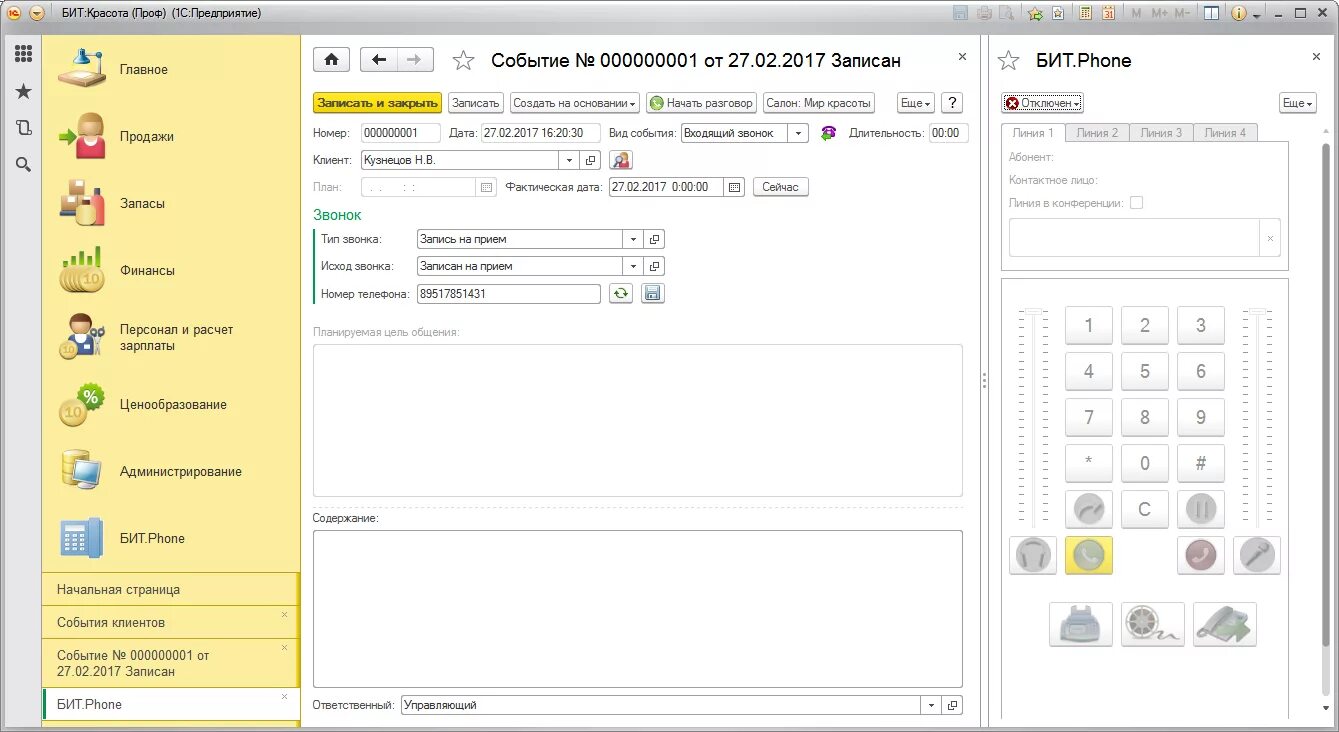Click the client card icon next to Клиент
Screen dimensions: 1339x732
coord(621,160)
